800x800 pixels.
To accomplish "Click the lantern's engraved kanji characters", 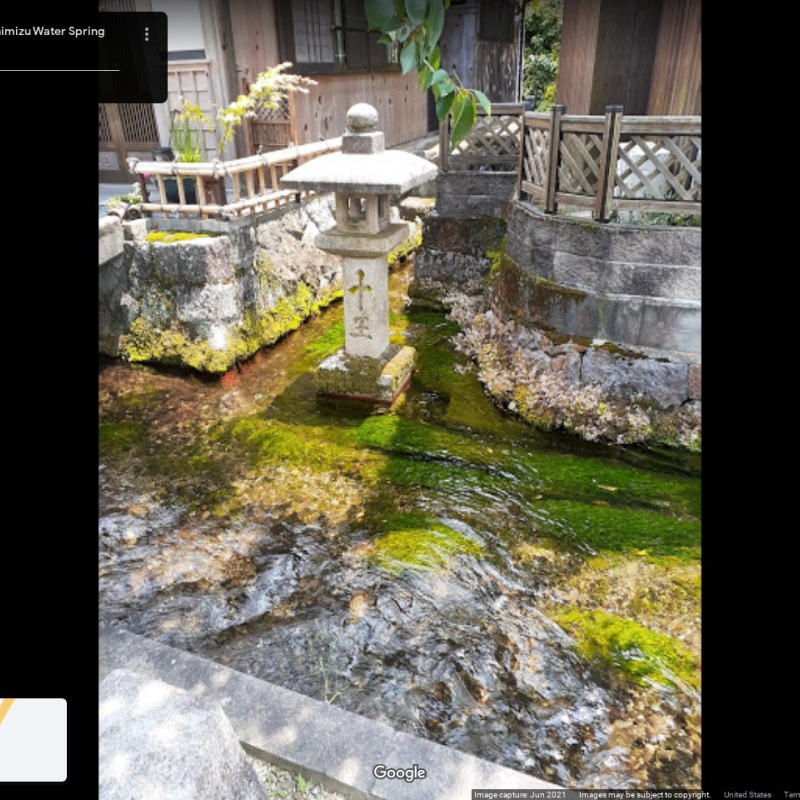I will click(360, 305).
